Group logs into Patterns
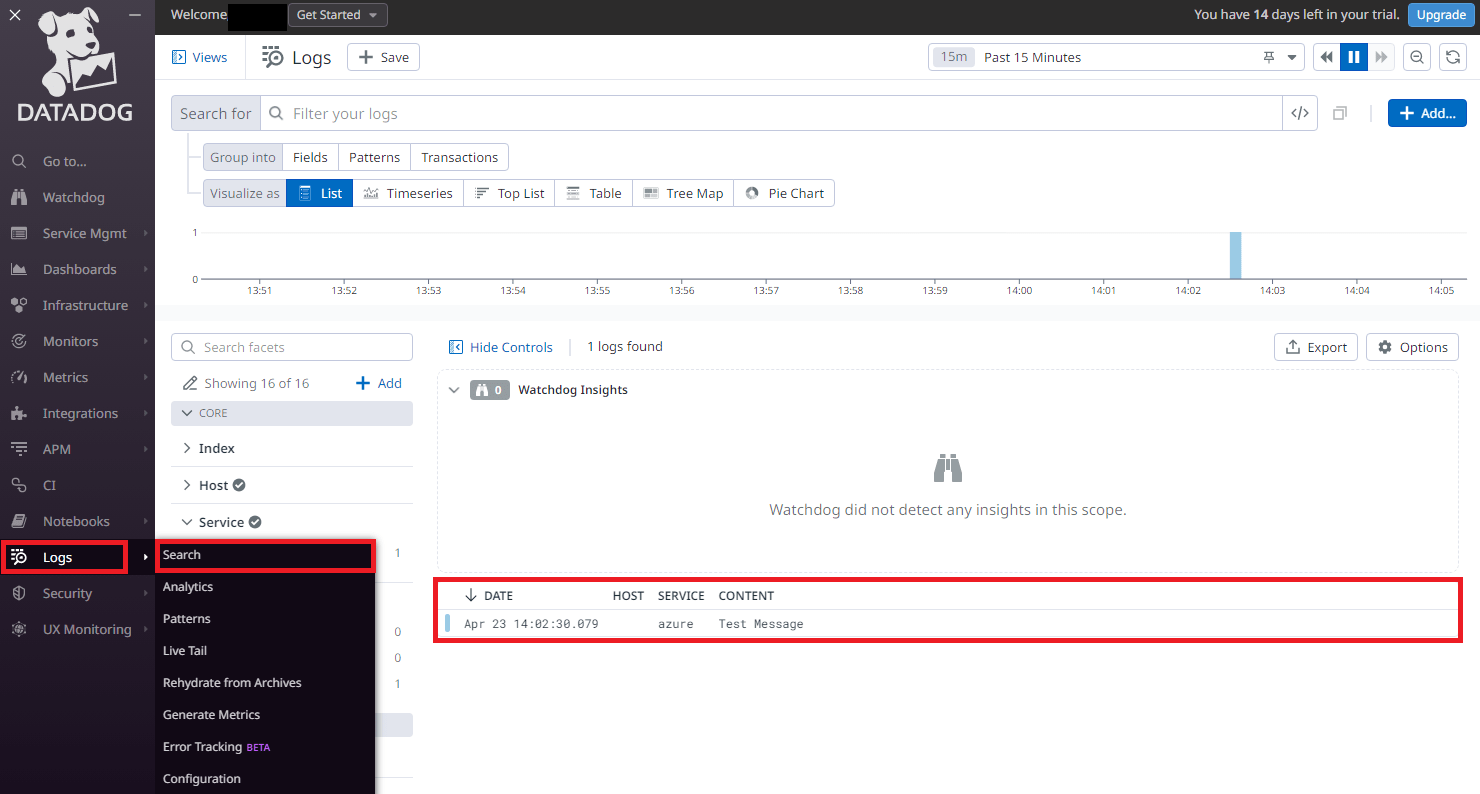The width and height of the screenshot is (1480, 794). (x=374, y=157)
